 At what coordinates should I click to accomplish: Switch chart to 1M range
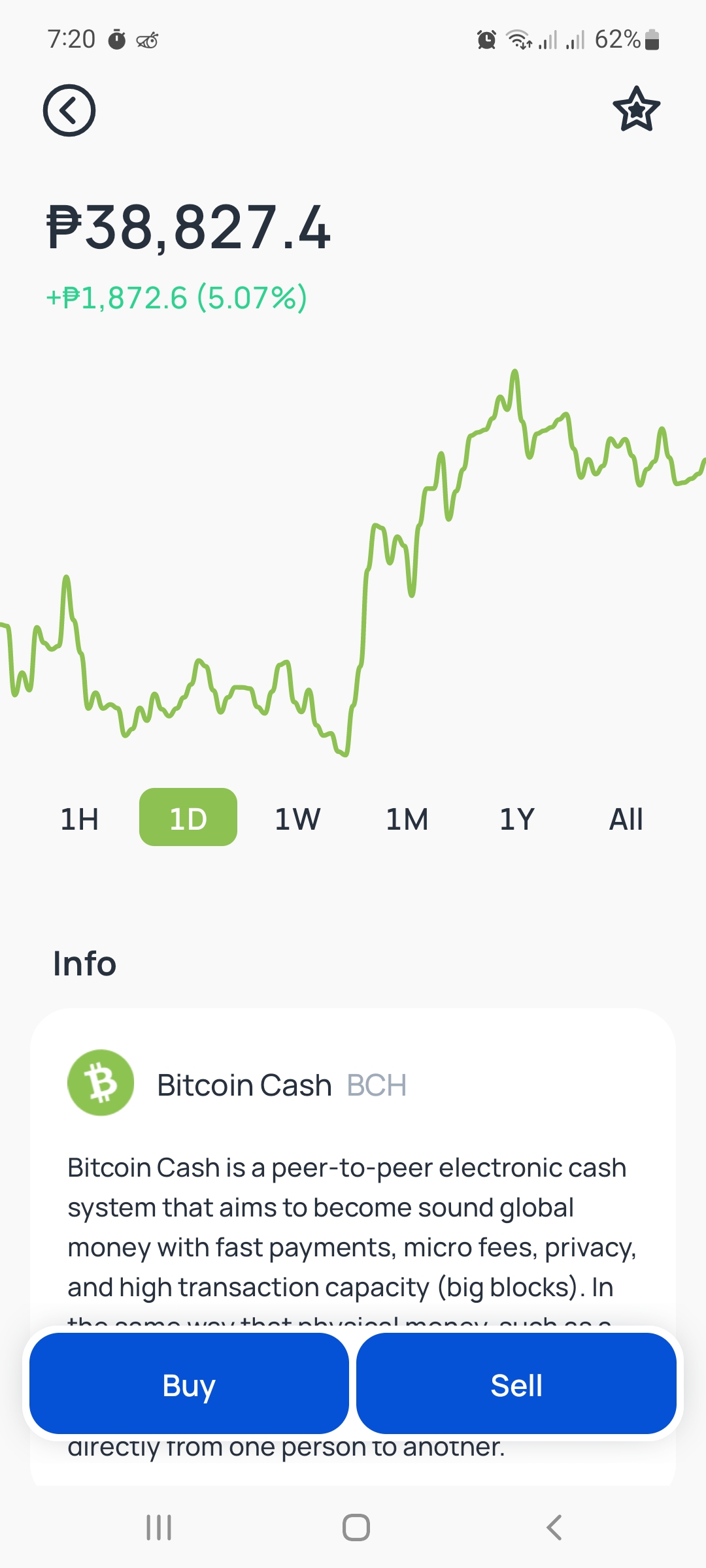407,819
